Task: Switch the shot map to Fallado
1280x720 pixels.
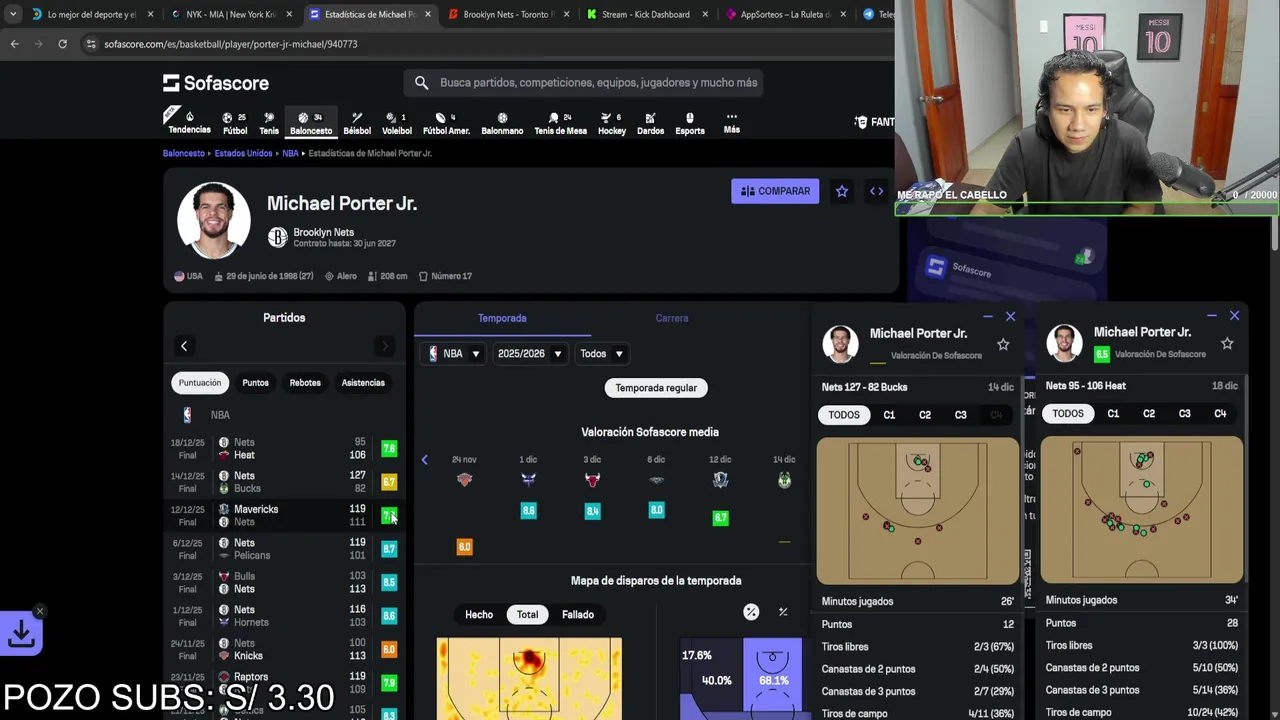Action: click(x=578, y=614)
